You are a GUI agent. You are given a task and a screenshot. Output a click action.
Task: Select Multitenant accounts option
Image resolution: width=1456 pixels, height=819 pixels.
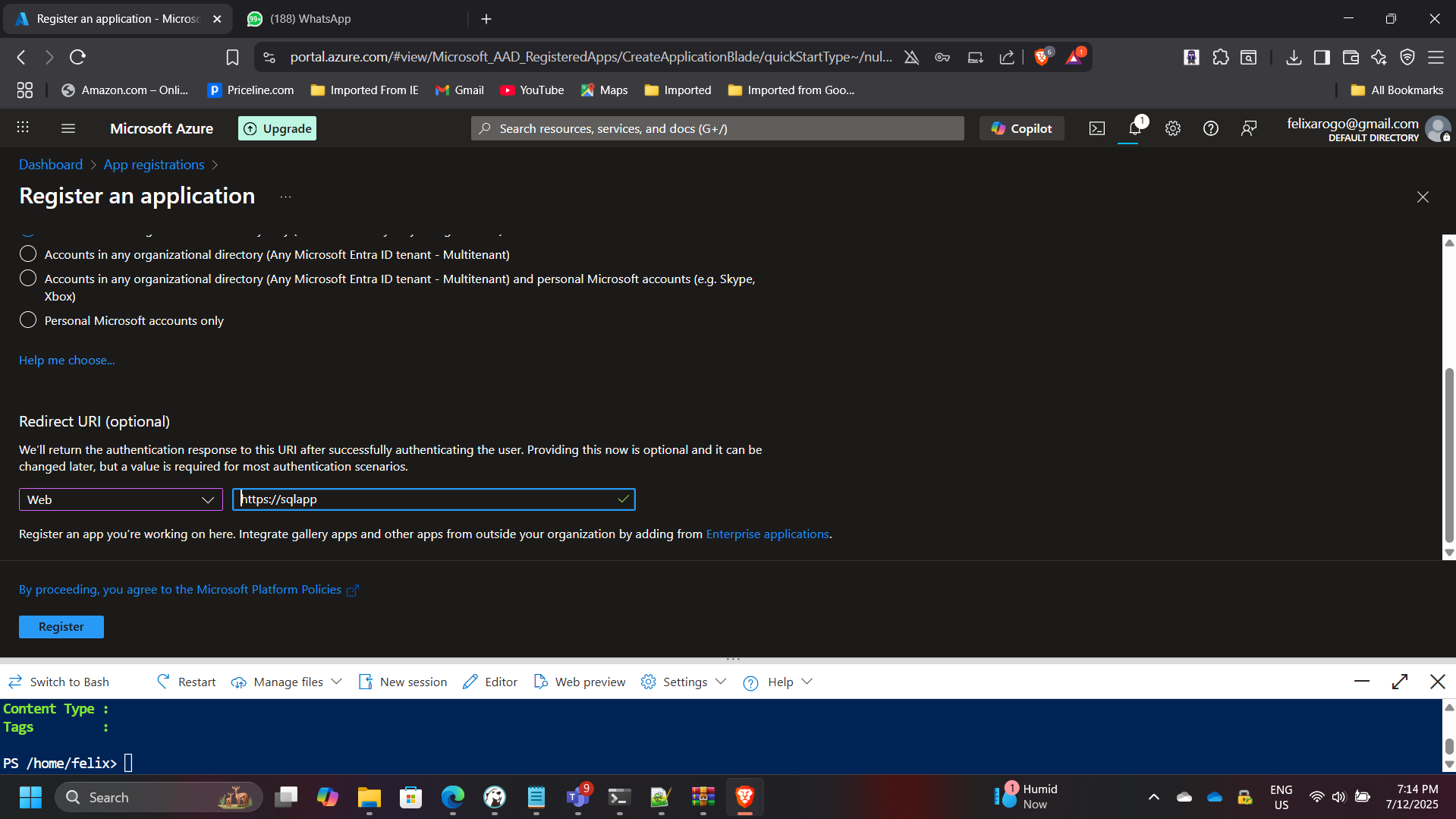pos(27,254)
